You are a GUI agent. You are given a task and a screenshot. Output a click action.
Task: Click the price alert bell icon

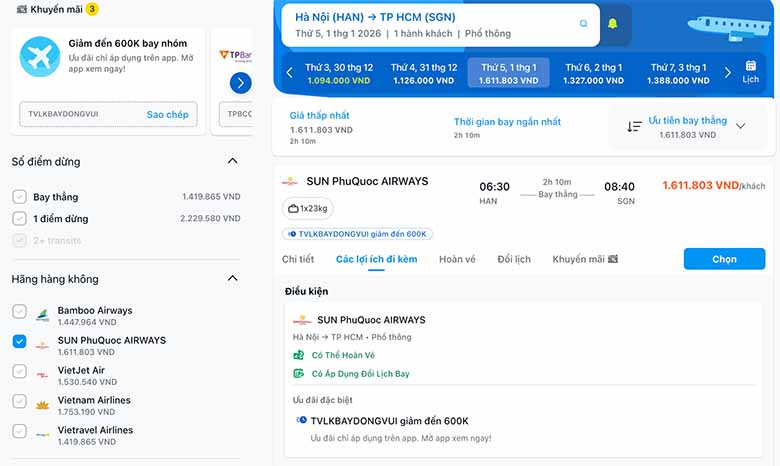[x=613, y=23]
